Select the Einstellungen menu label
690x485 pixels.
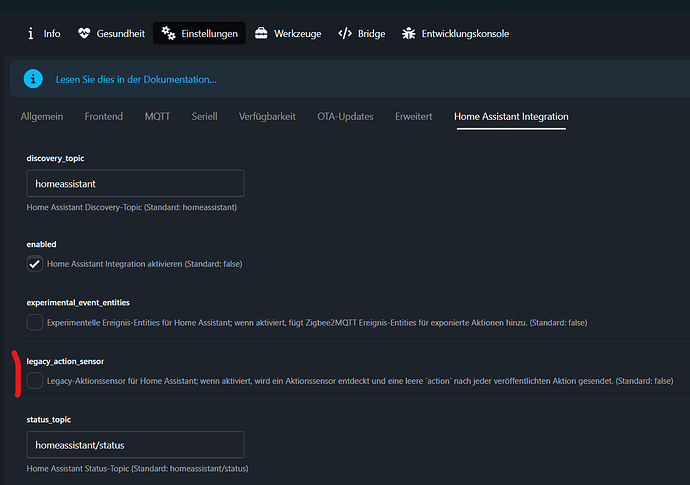coord(209,34)
